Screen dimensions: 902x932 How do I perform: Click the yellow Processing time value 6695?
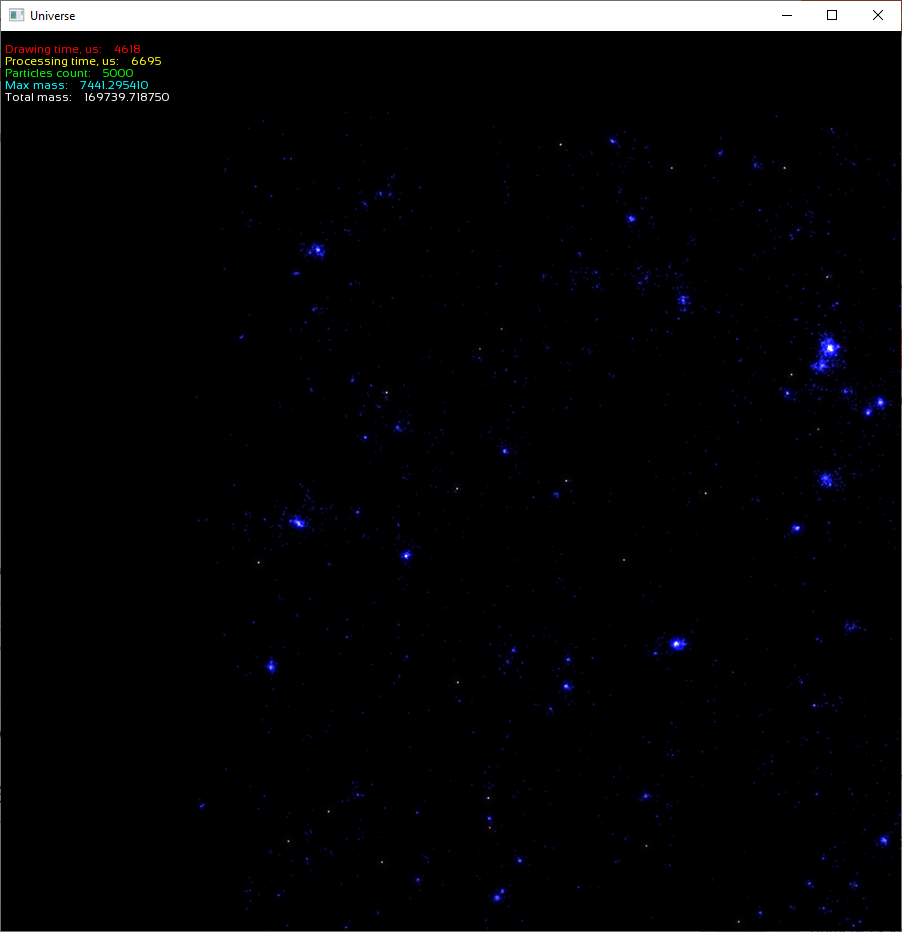pos(148,61)
